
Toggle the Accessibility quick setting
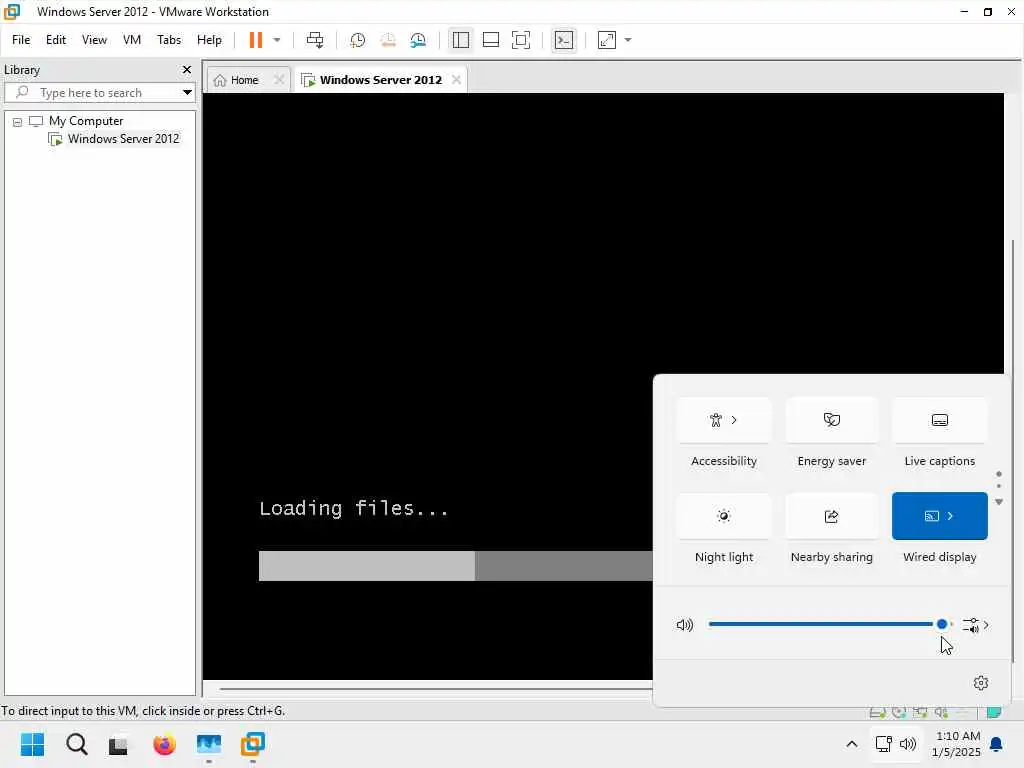coord(724,420)
